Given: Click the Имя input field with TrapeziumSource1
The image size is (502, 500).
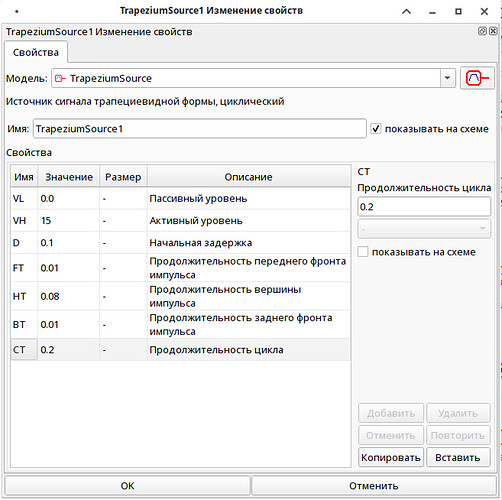Looking at the screenshot, I should tap(200, 129).
